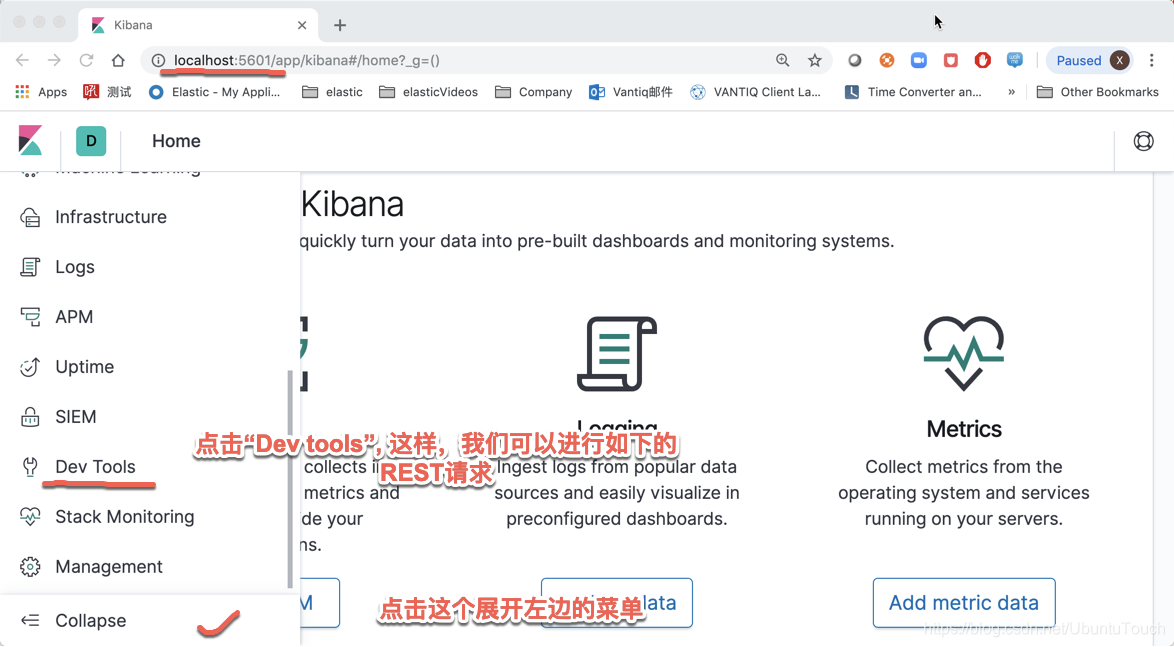Open the Uptime menu item

tap(85, 367)
